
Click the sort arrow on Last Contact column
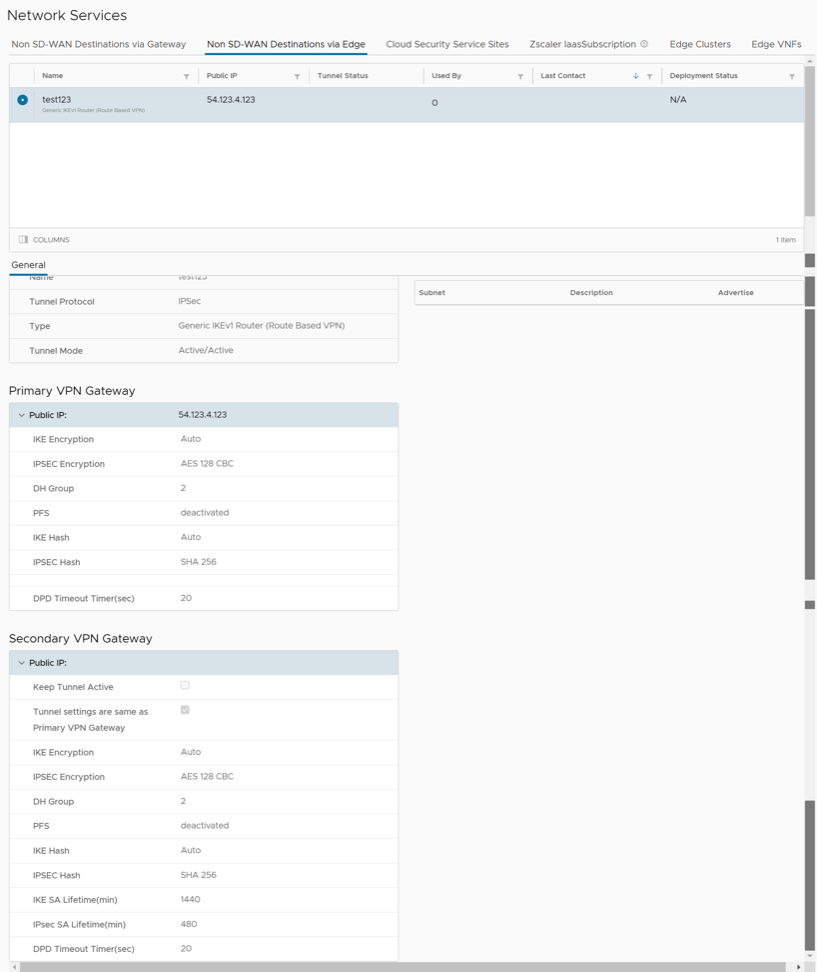click(637, 75)
